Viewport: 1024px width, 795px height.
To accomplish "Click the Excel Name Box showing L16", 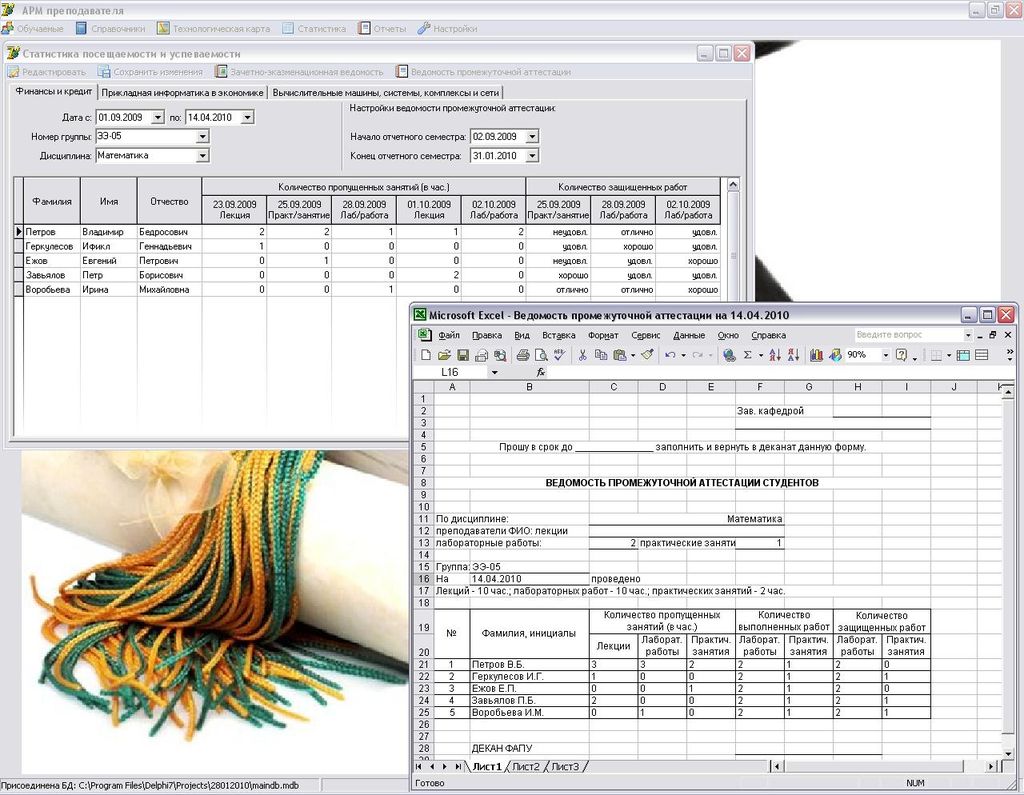I will 462,372.
